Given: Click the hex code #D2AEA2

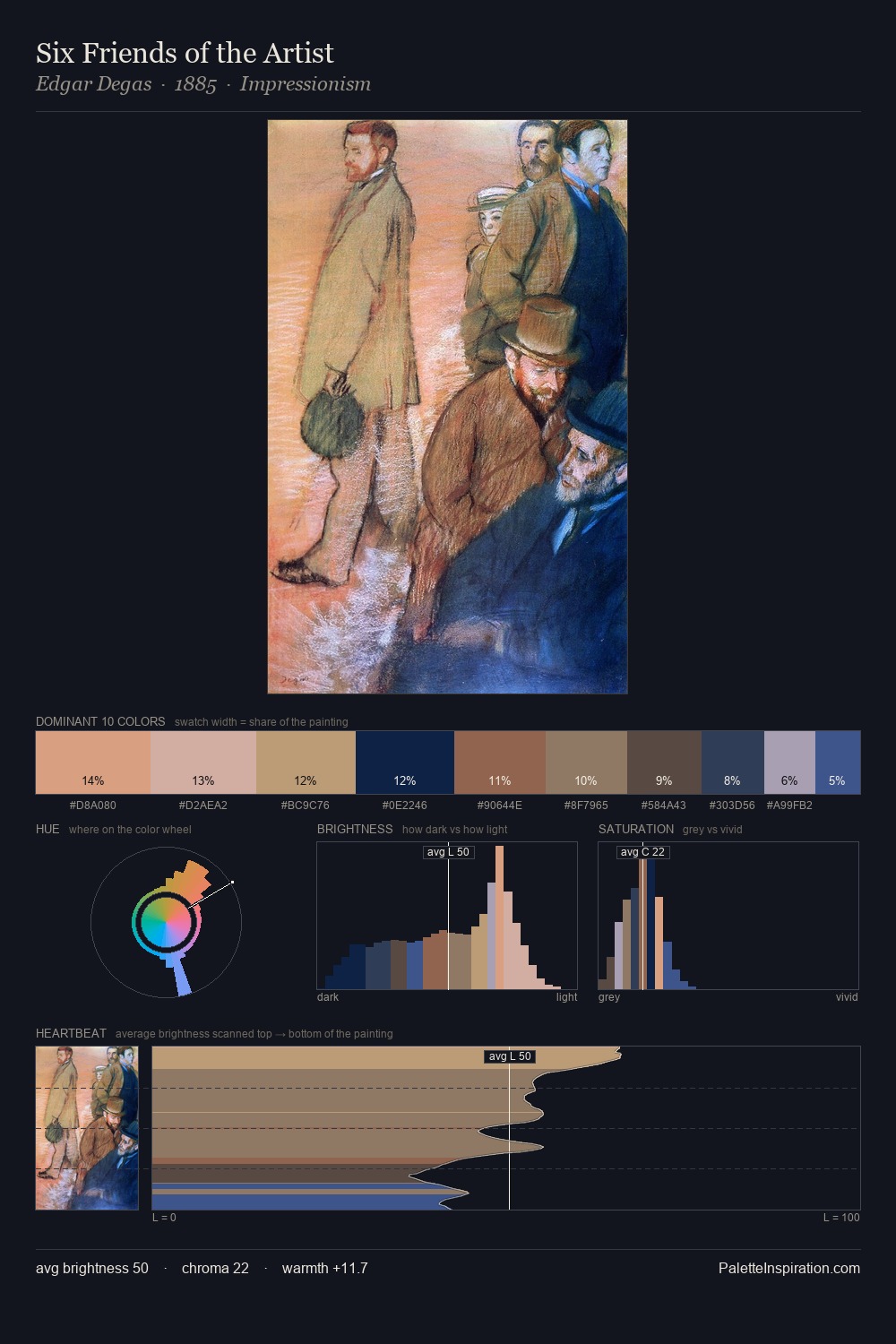Looking at the screenshot, I should coord(203,806).
